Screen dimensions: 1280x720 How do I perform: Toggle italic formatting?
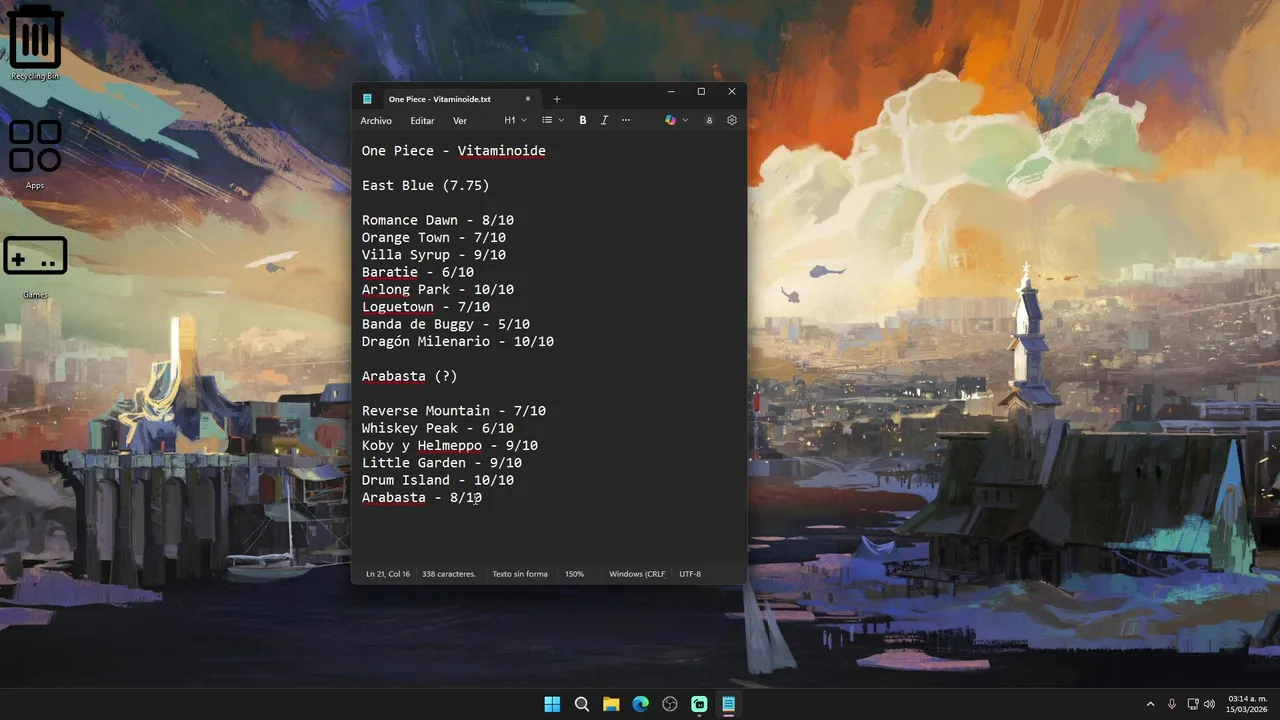[x=604, y=120]
